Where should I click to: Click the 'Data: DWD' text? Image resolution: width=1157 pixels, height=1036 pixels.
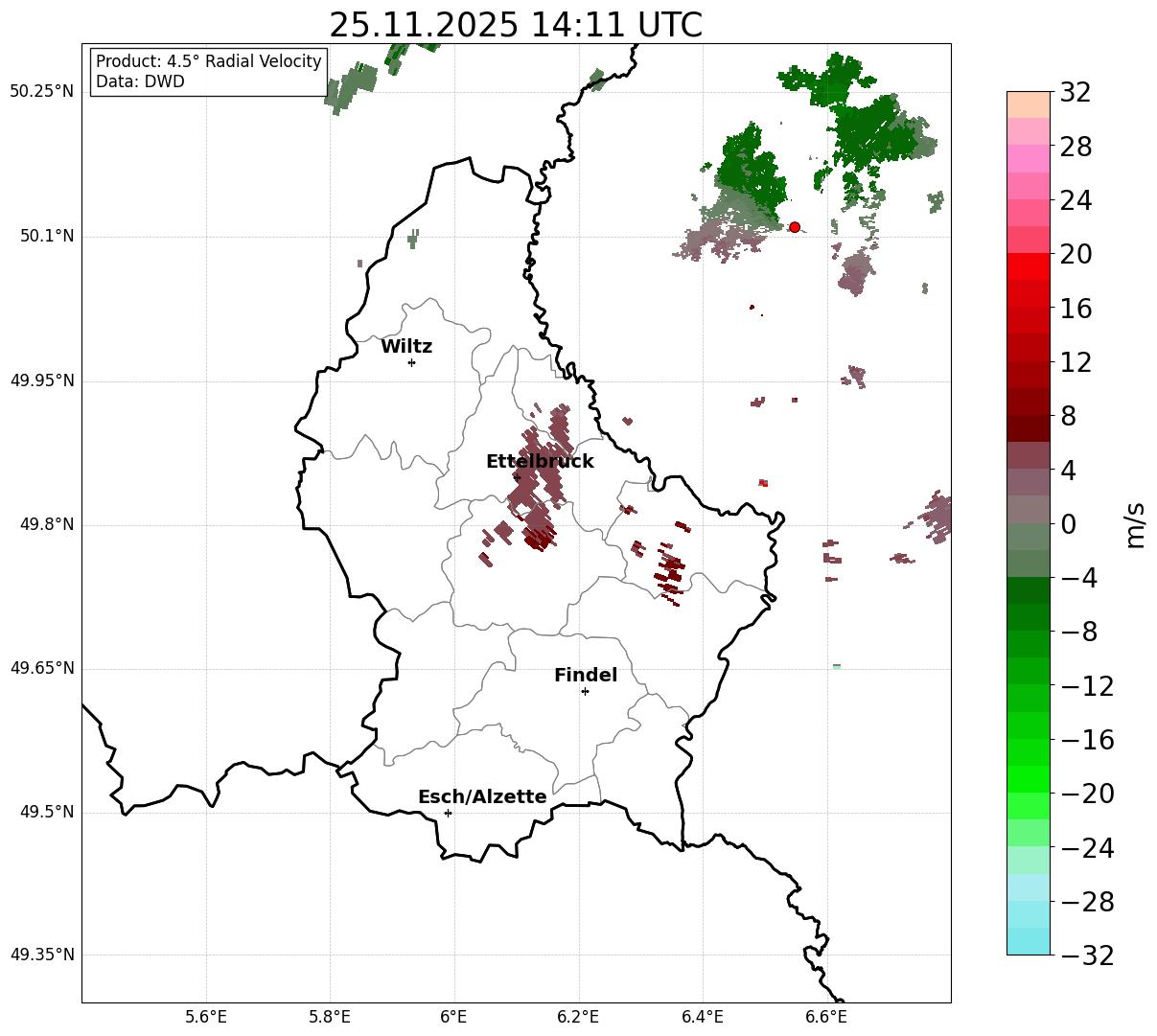[x=140, y=82]
